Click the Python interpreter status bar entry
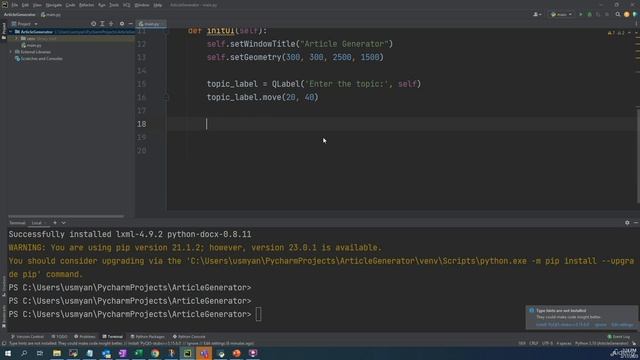This screenshot has height=360, width=640. pyautogui.click(x=601, y=344)
